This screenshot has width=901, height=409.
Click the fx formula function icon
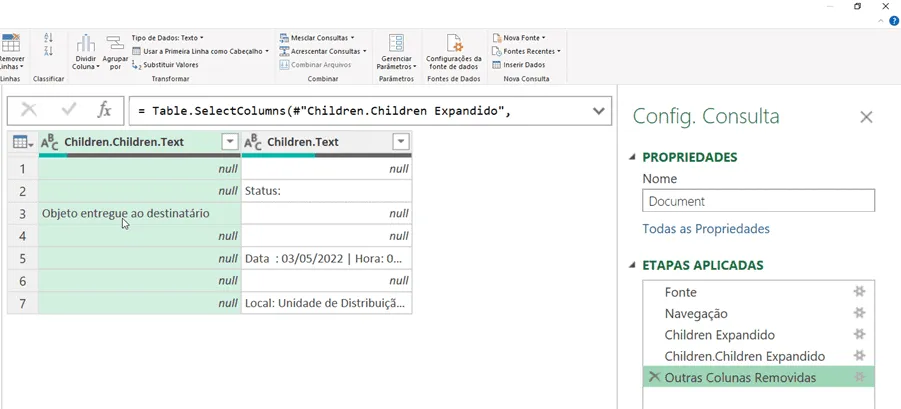[104, 110]
